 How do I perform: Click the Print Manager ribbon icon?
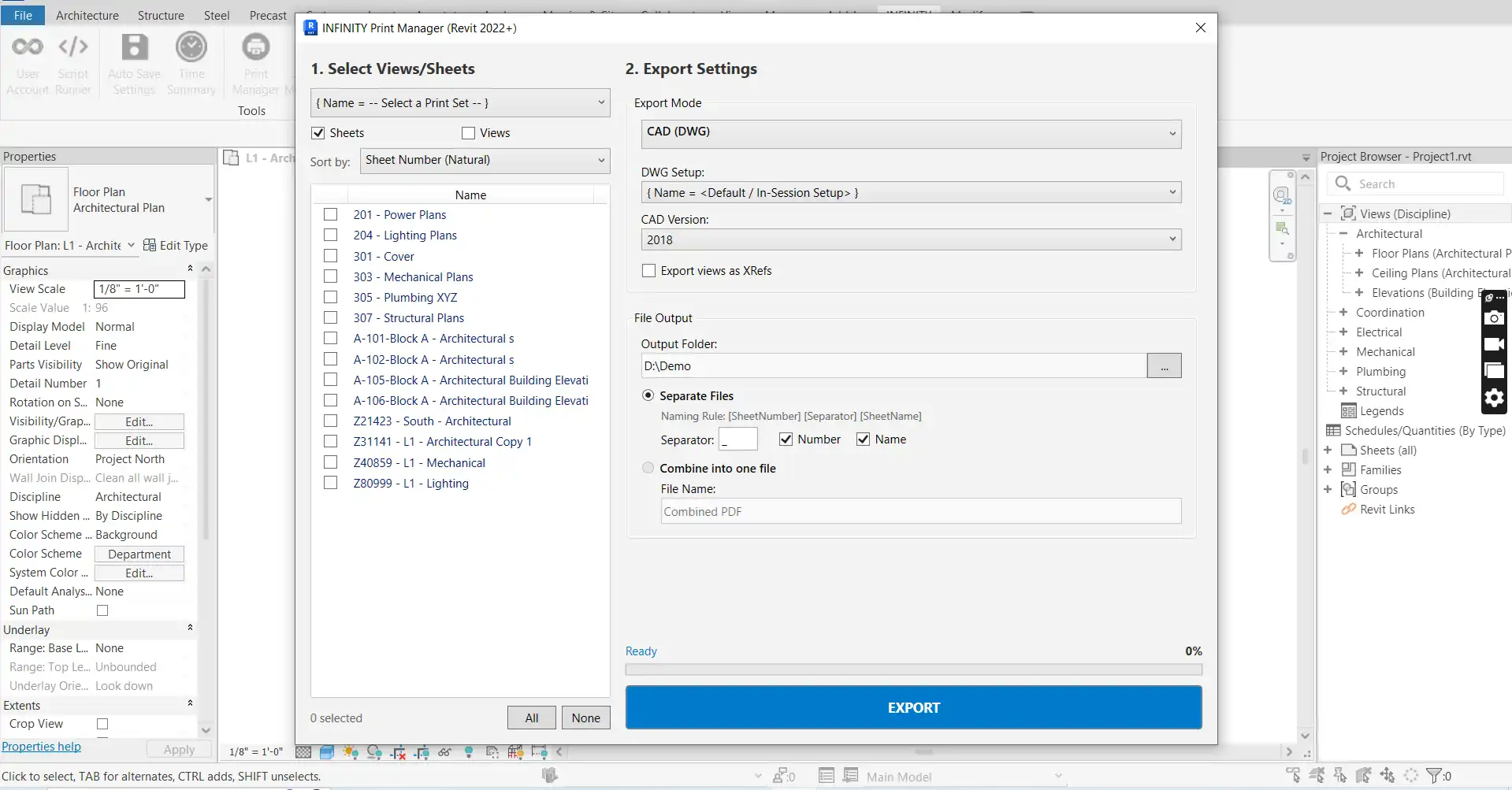(255, 49)
